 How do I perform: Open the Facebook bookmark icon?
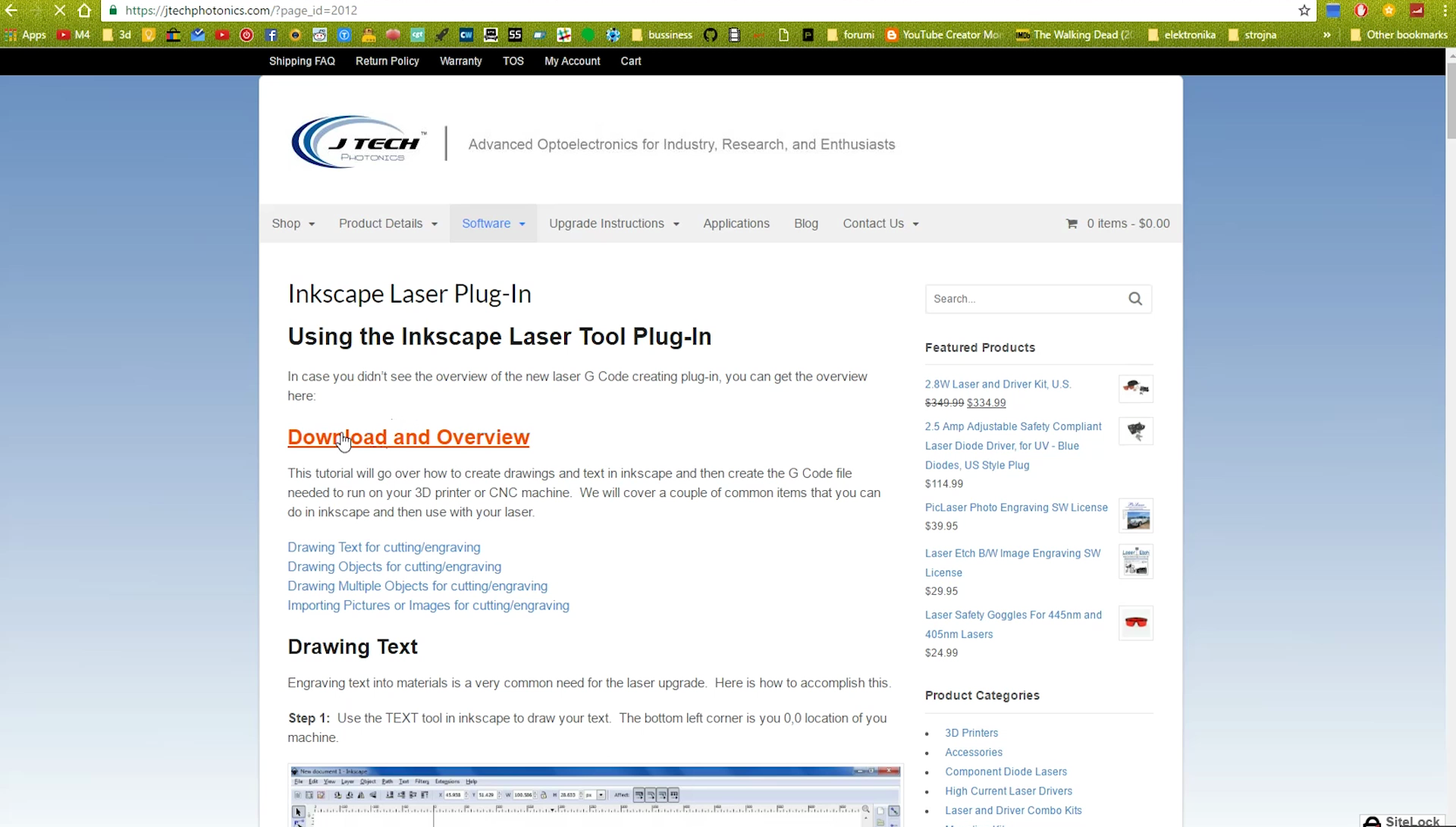(x=271, y=35)
